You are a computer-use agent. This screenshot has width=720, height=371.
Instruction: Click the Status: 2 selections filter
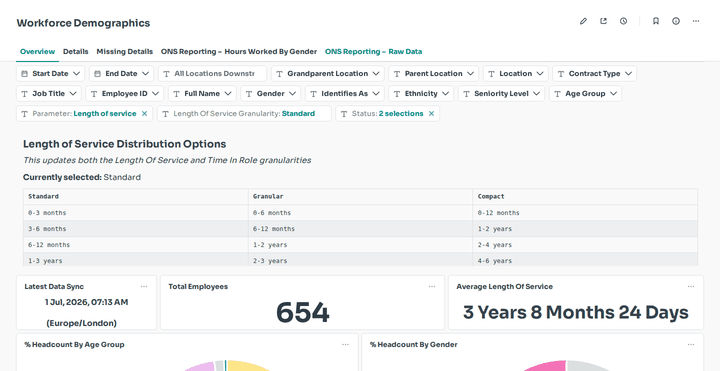(388, 113)
